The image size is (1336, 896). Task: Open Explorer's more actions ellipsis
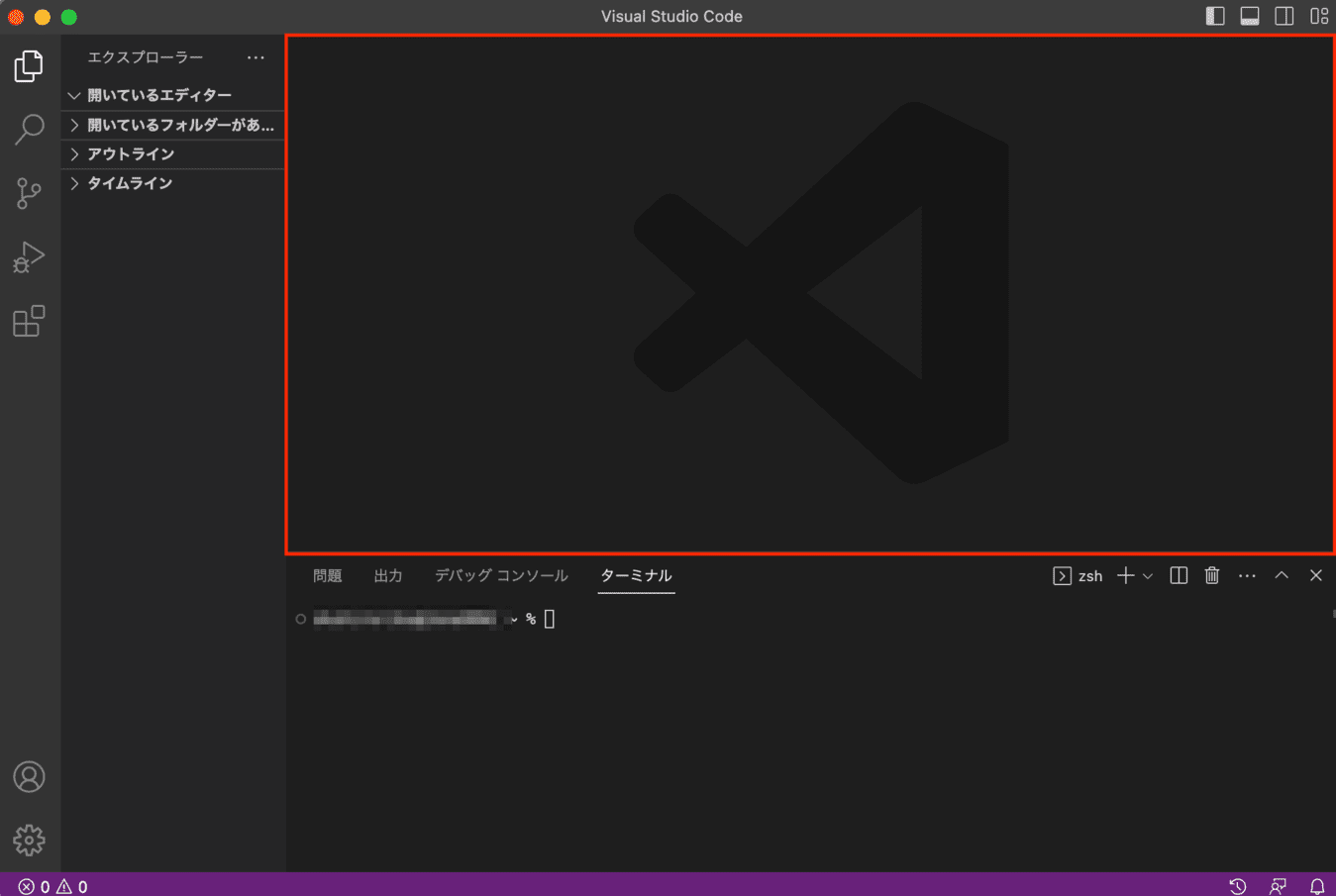point(256,57)
